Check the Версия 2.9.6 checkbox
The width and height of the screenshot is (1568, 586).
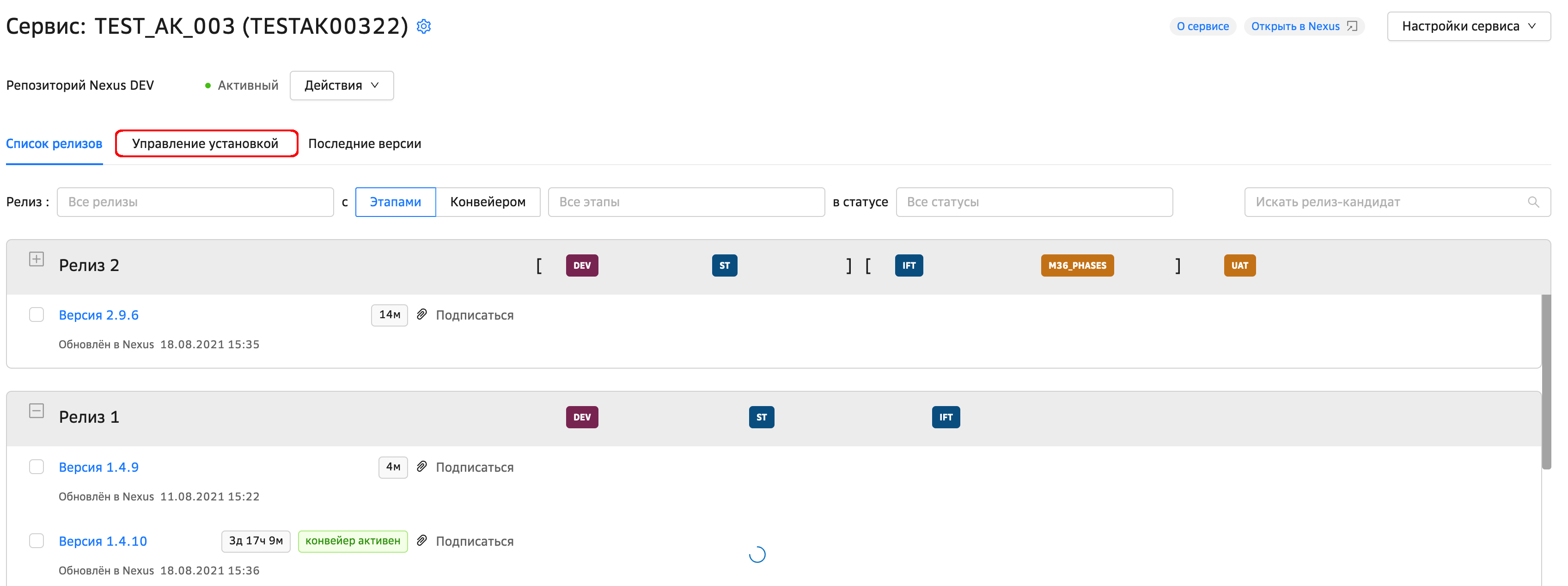point(37,315)
